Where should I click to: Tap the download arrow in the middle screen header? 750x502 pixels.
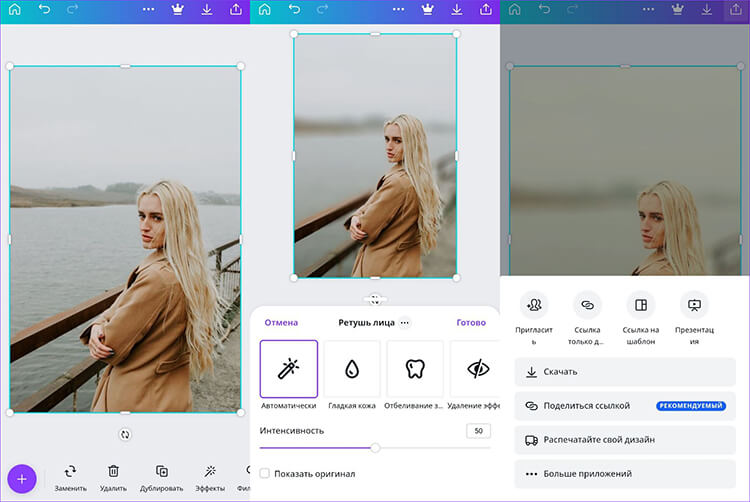457,9
